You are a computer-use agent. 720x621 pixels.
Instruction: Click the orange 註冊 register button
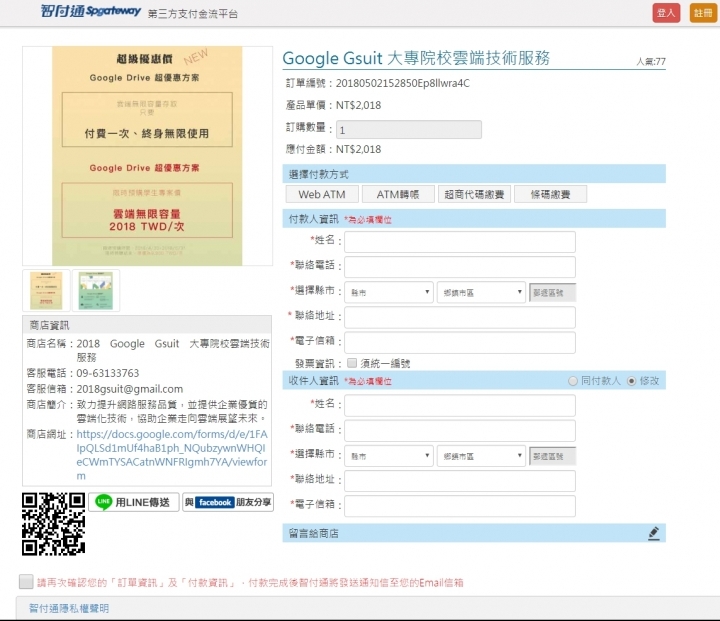click(703, 13)
